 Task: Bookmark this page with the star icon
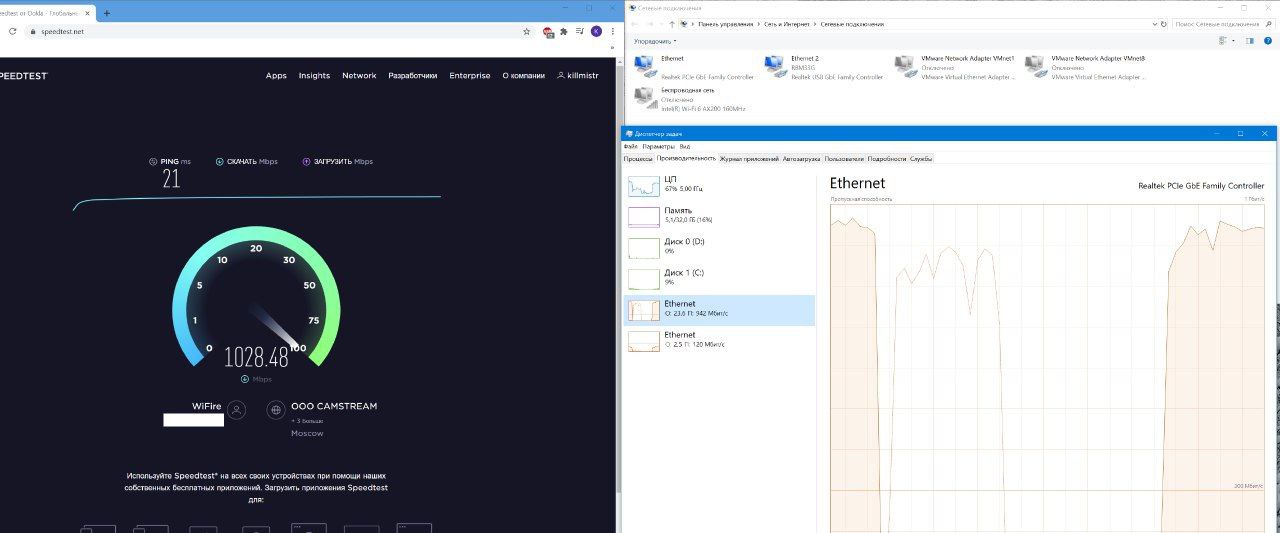[527, 31]
